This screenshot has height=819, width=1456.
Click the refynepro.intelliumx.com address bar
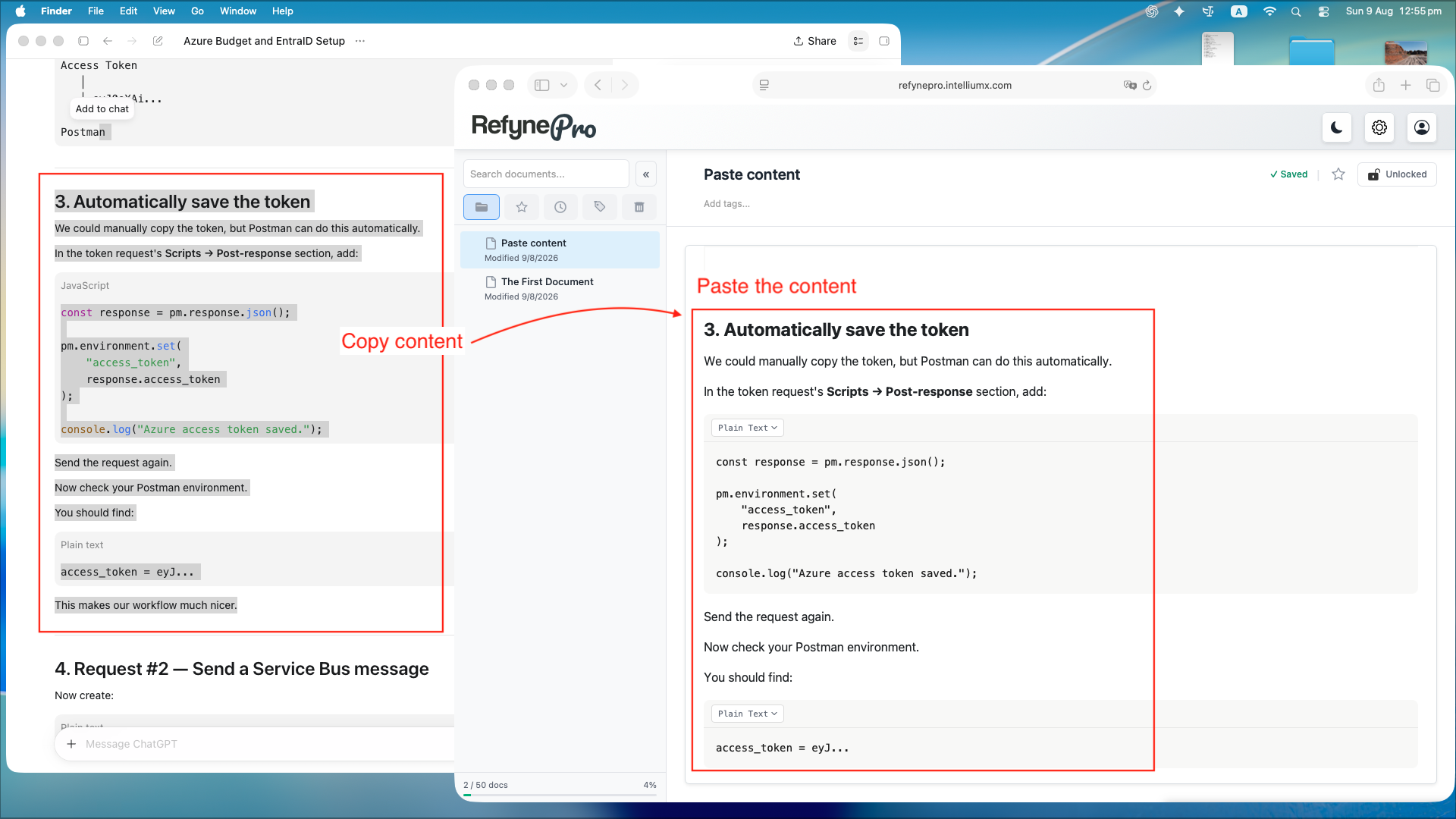(955, 85)
